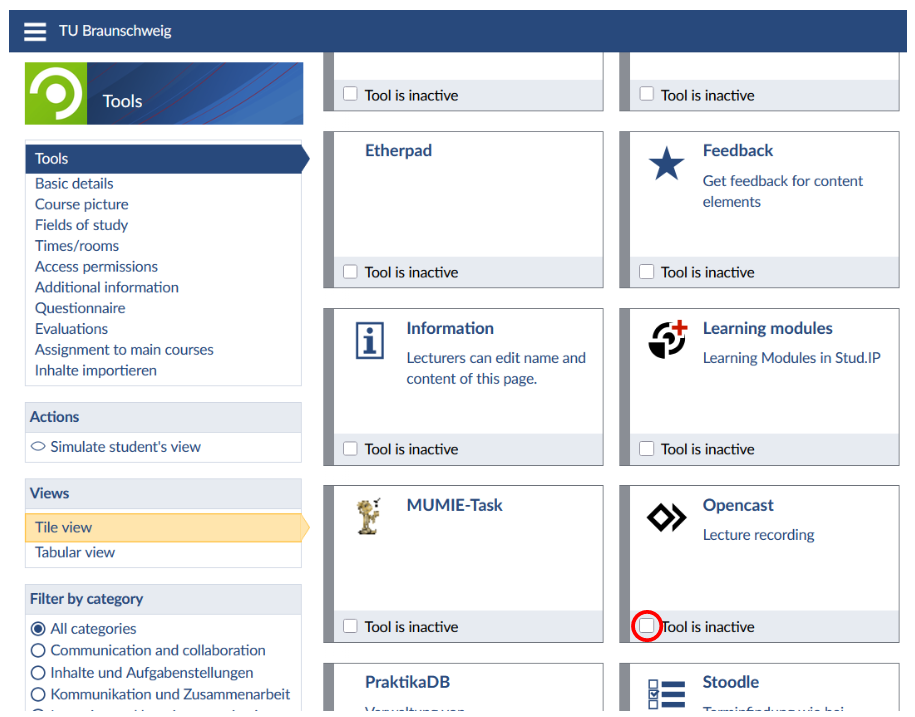Click the Stoodle checklist icon

click(x=666, y=694)
